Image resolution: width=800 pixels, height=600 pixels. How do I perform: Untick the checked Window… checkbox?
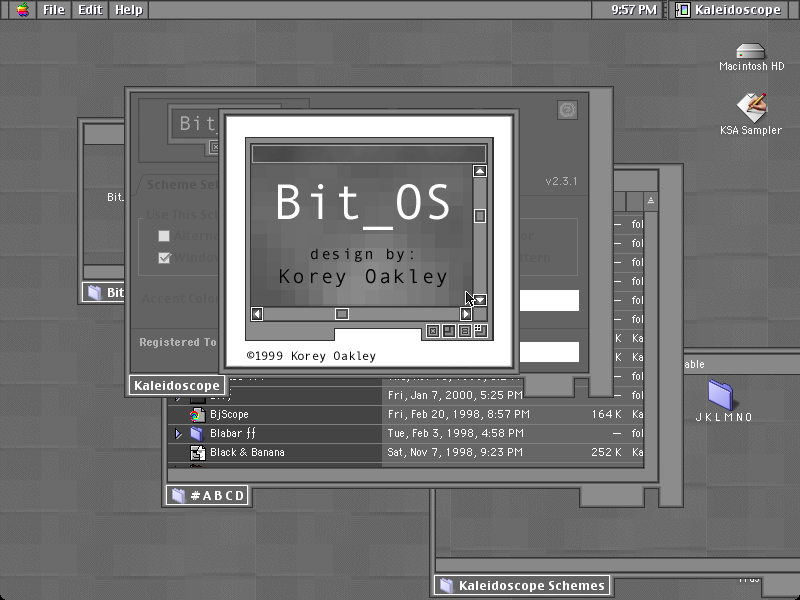(x=164, y=258)
